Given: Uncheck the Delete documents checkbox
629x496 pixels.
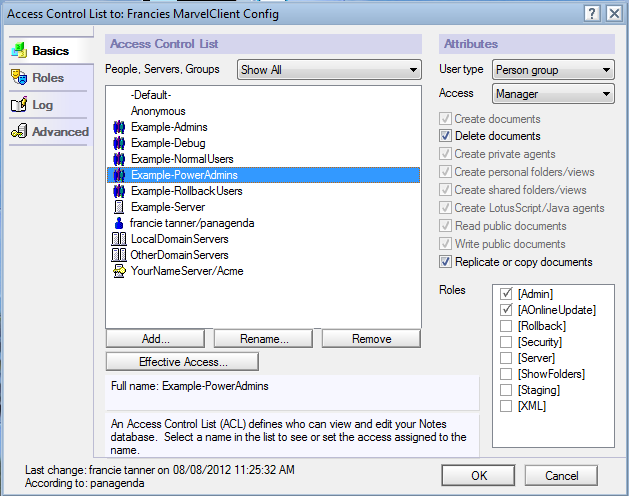Looking at the screenshot, I should point(445,136).
